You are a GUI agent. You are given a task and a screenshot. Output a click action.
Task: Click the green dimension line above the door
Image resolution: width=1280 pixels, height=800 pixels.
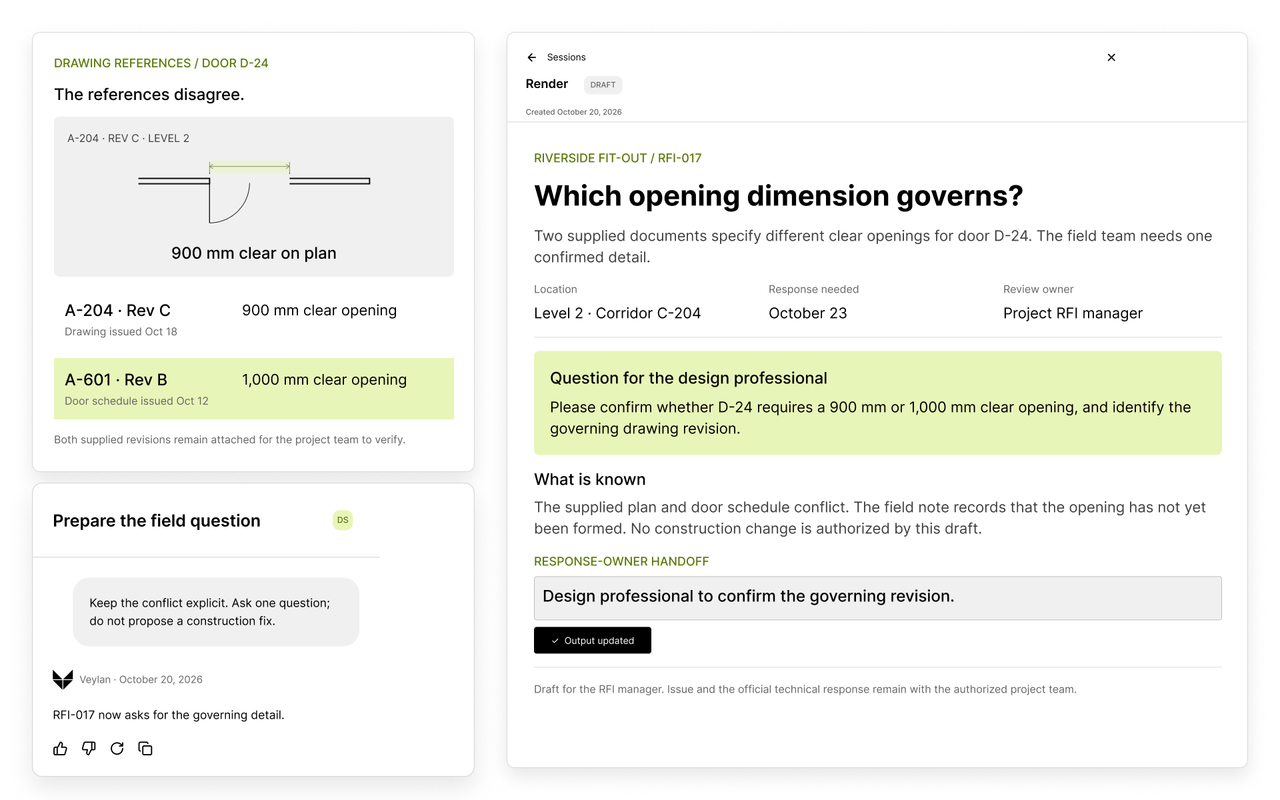click(250, 167)
